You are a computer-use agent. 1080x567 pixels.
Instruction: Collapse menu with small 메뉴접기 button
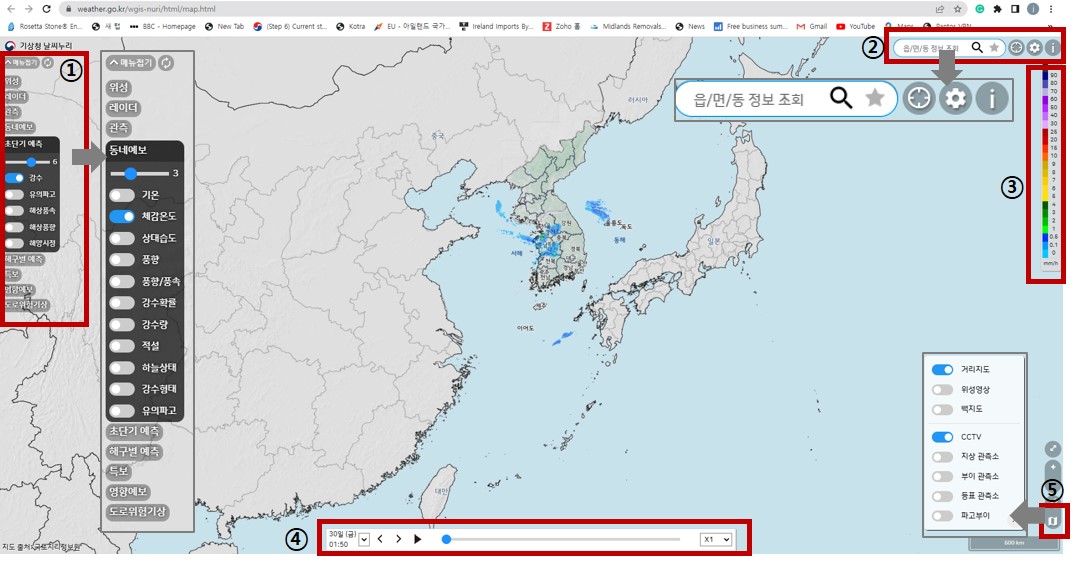21,63
